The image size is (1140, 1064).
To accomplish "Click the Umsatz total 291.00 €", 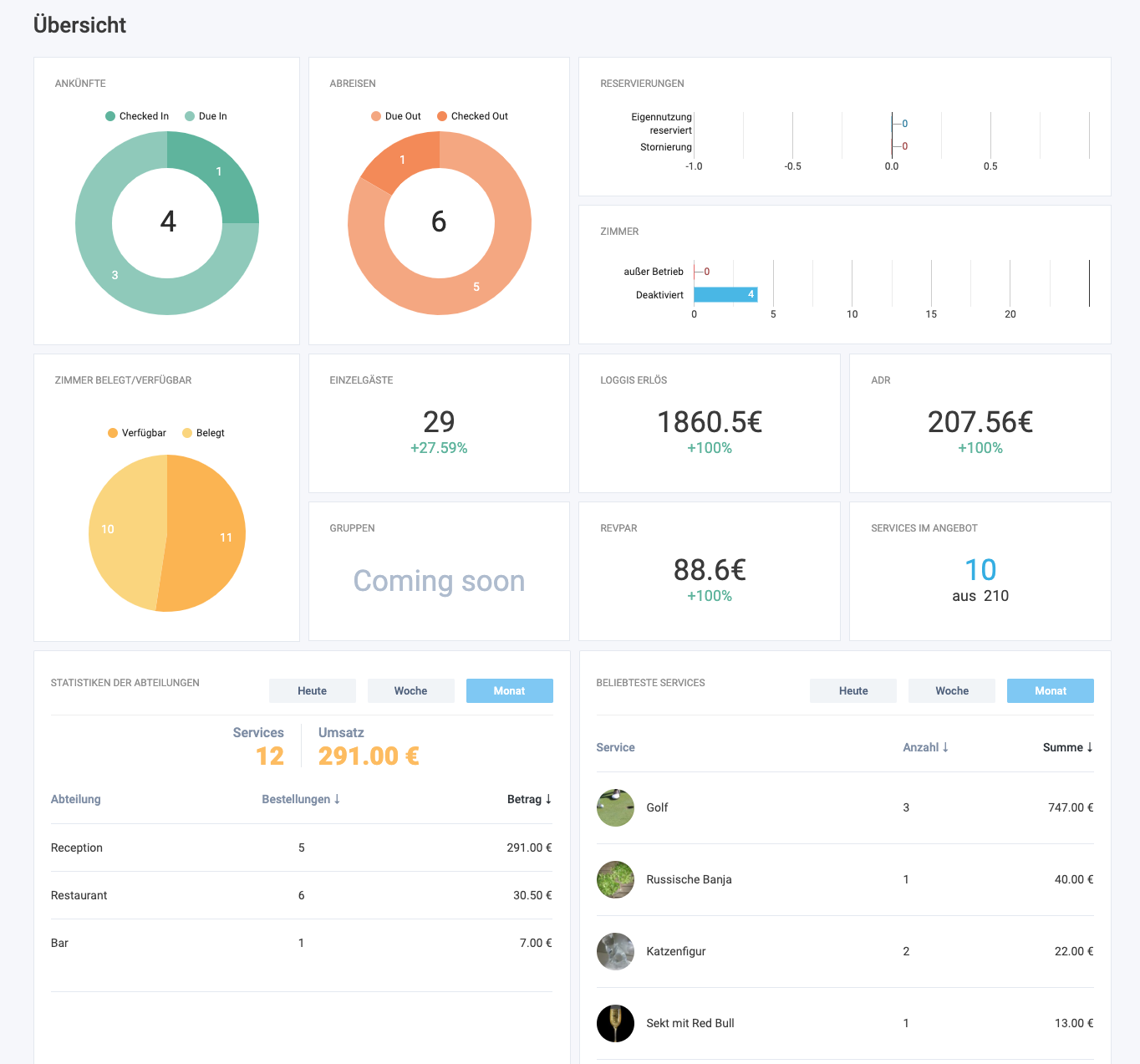I will tap(369, 756).
